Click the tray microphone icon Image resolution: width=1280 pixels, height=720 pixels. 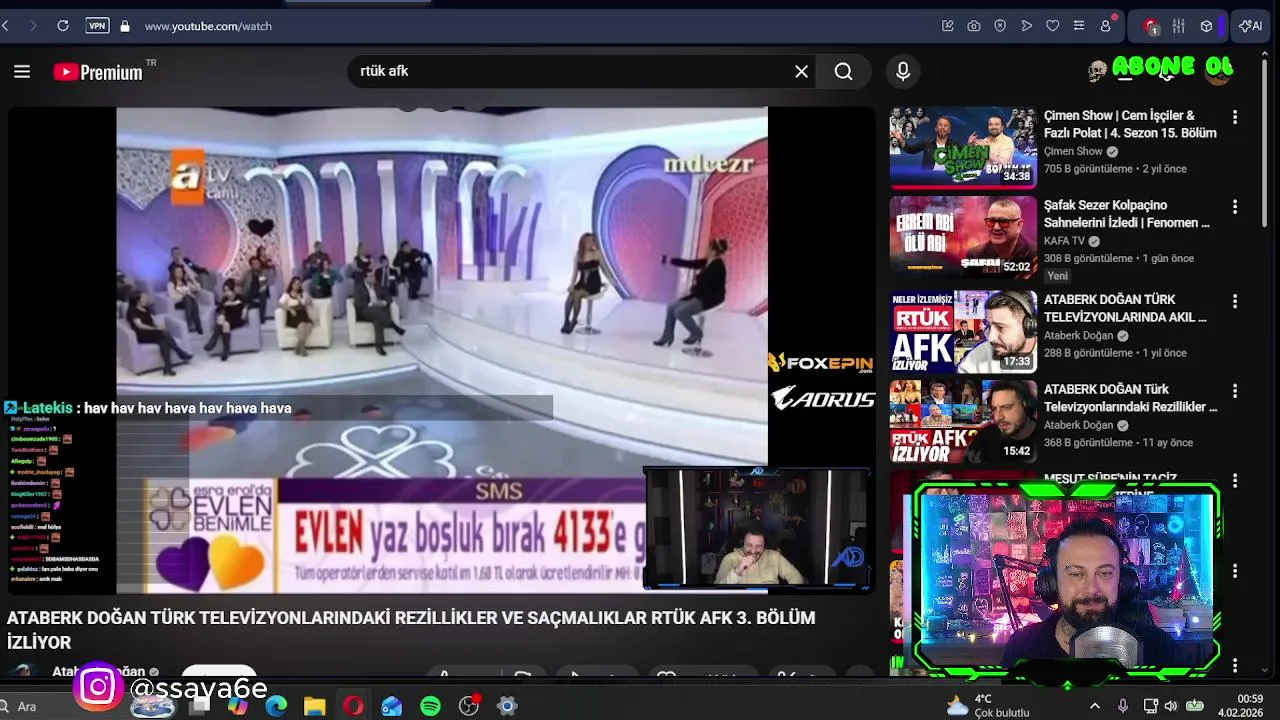(x=1123, y=706)
